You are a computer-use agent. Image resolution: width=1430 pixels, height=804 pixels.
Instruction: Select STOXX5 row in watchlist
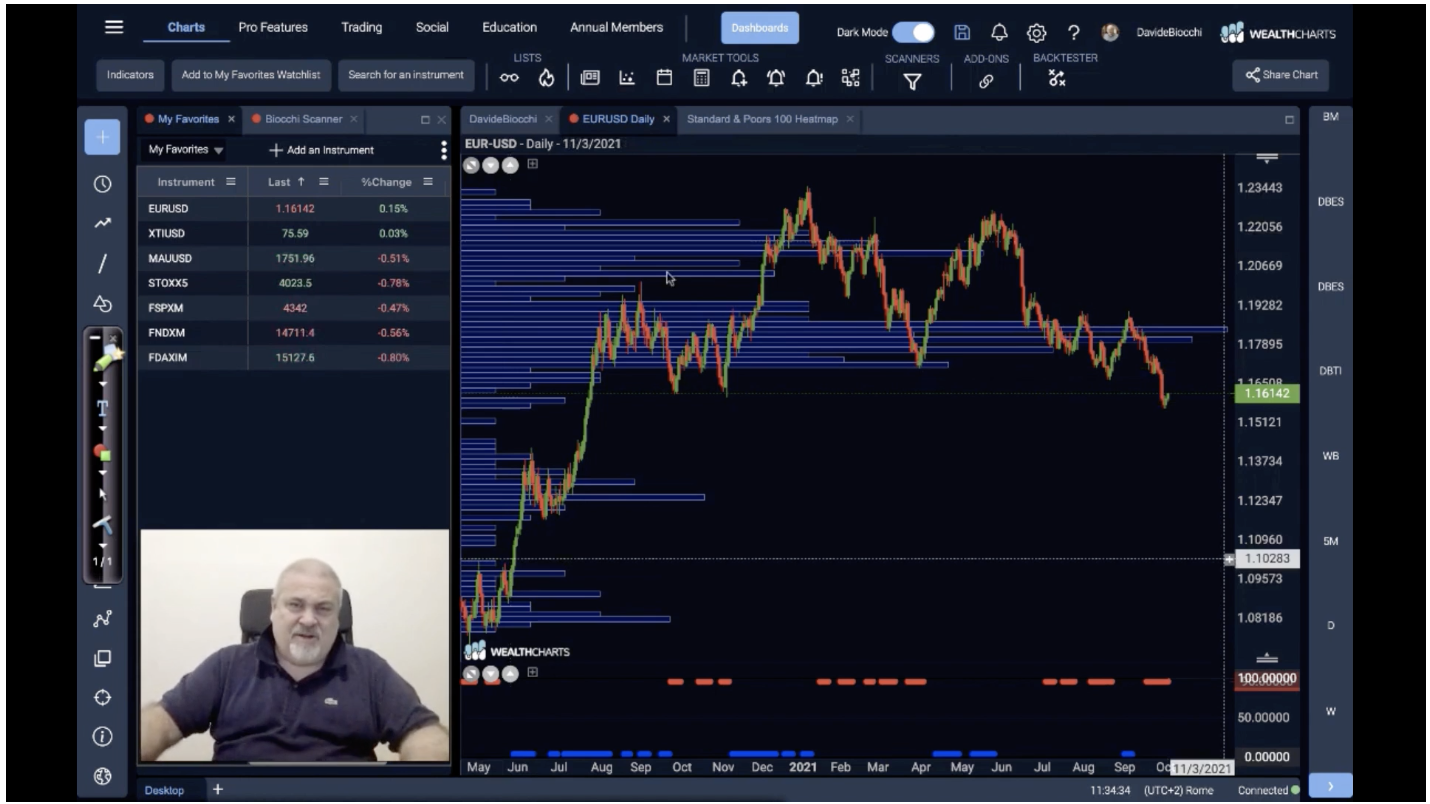(293, 283)
